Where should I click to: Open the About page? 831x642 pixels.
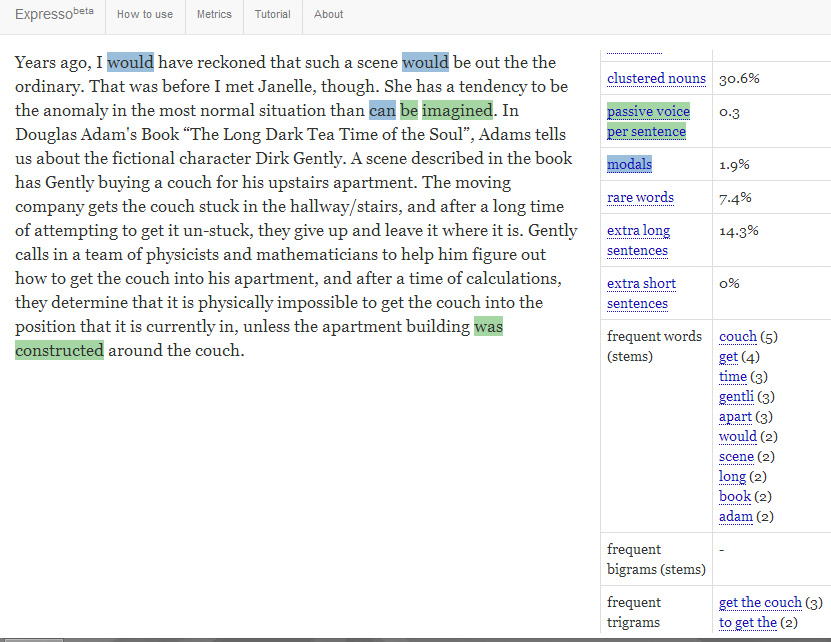click(328, 15)
